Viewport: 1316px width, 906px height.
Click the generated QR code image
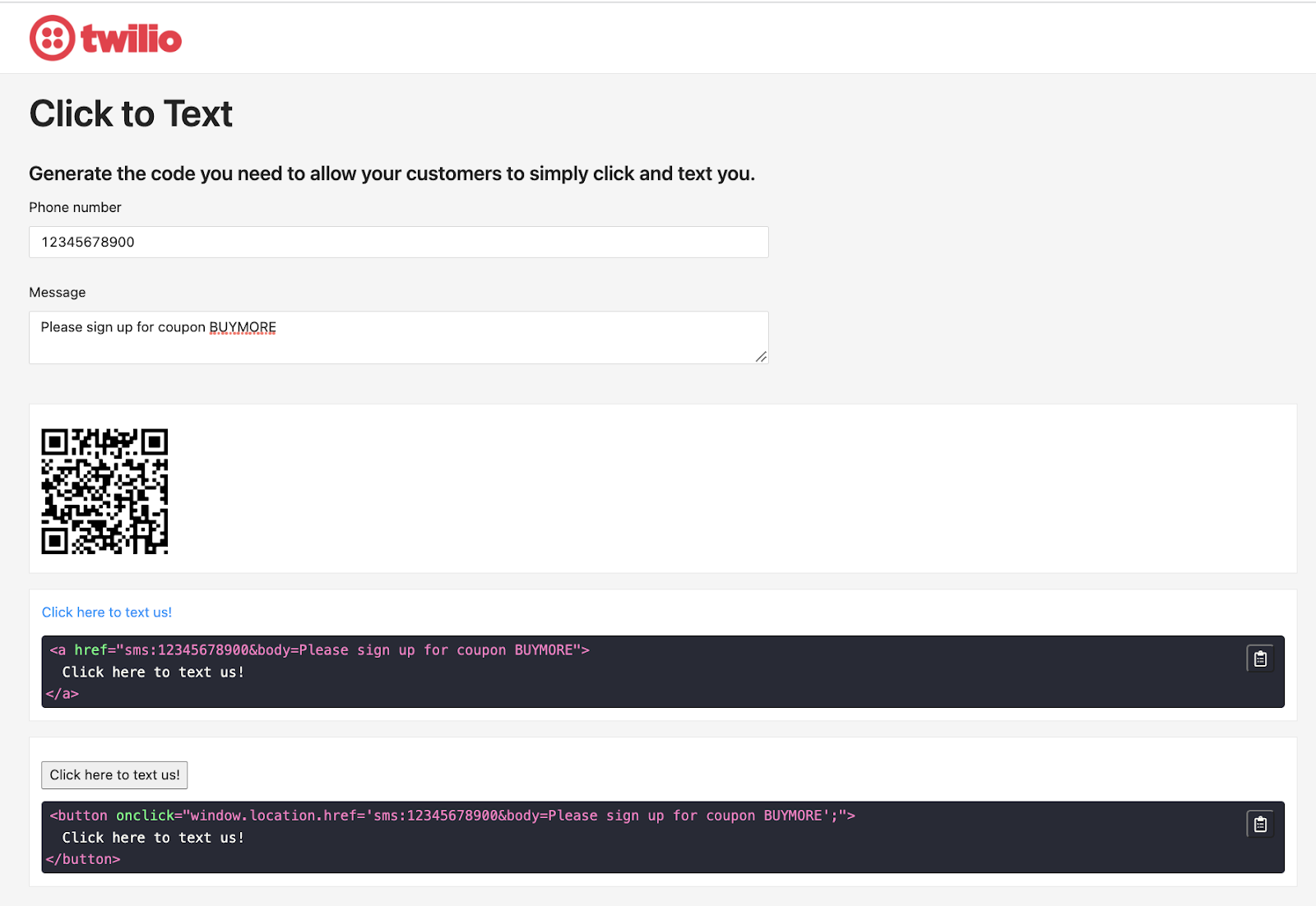tap(104, 491)
